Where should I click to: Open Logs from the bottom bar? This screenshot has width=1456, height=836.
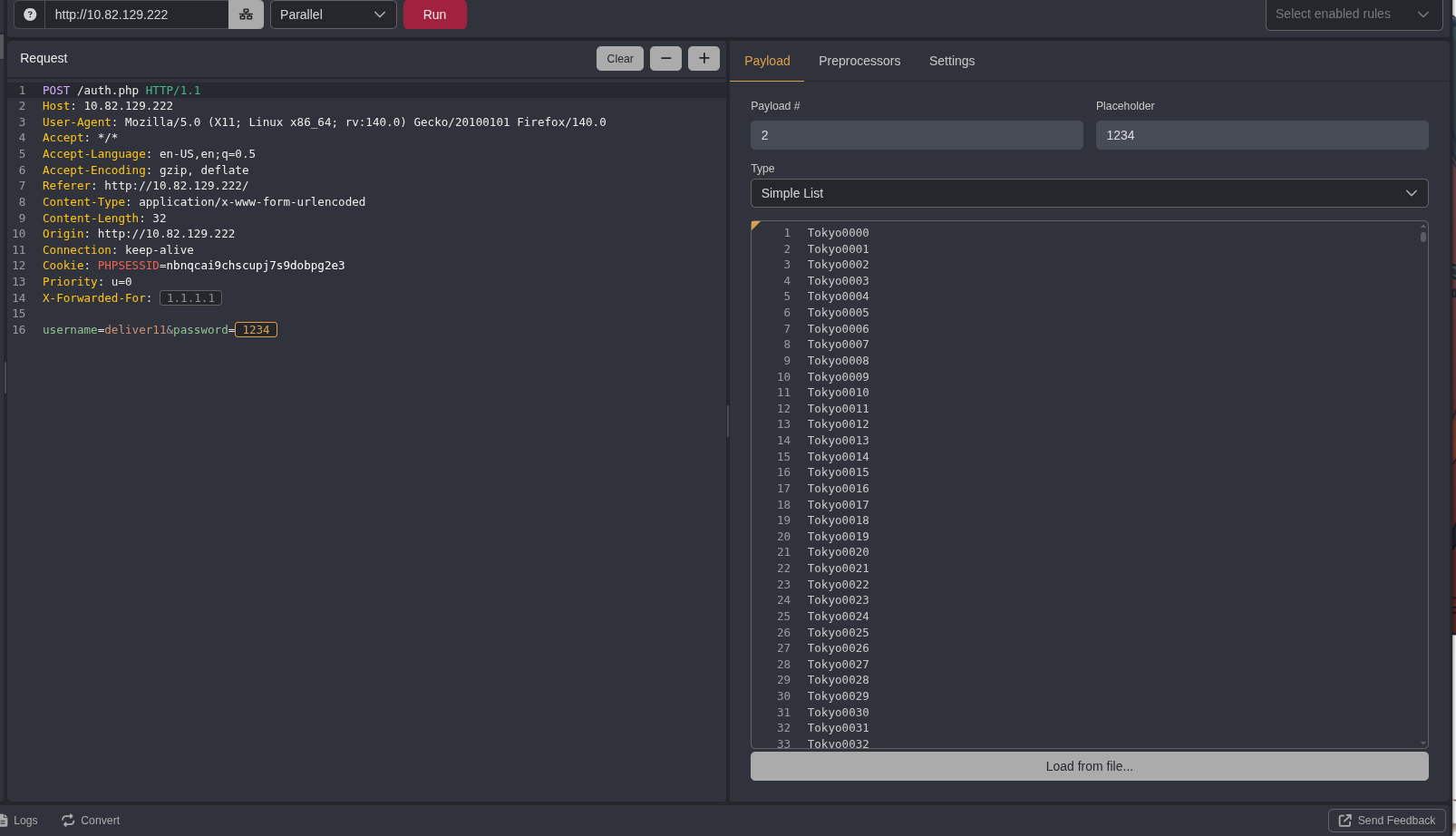(19, 820)
